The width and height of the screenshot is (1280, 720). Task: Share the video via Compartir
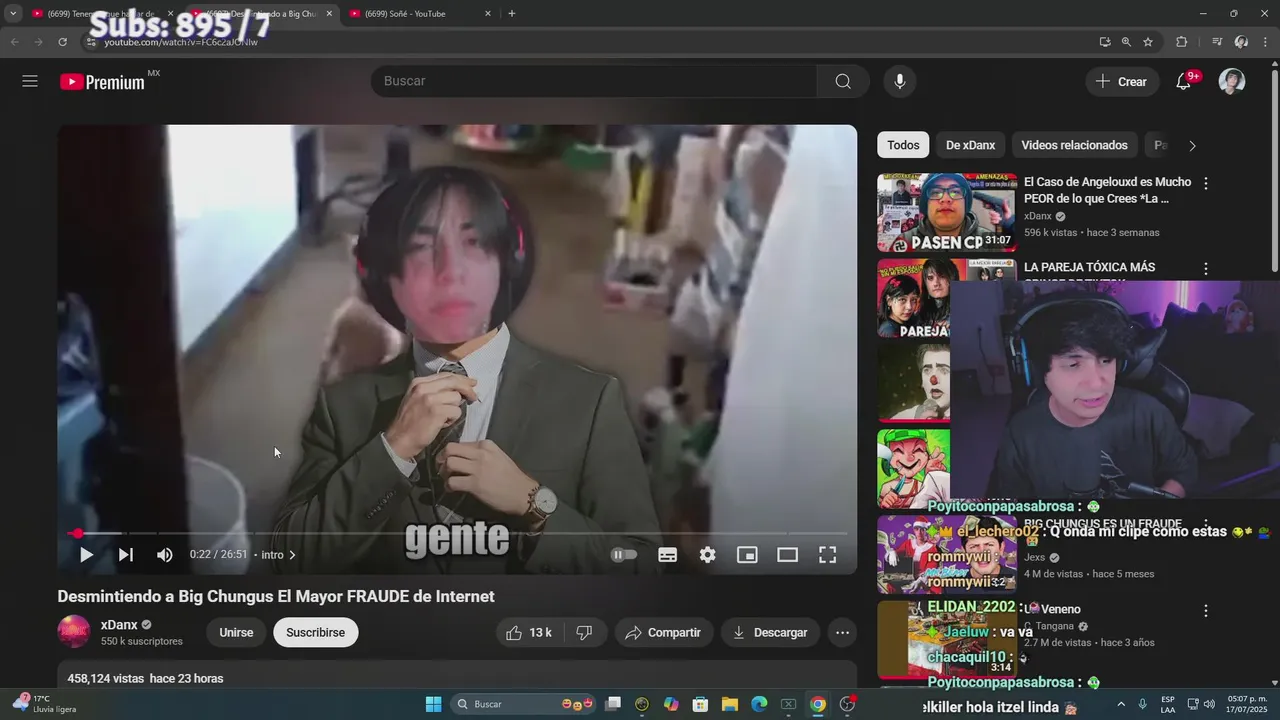coord(664,632)
